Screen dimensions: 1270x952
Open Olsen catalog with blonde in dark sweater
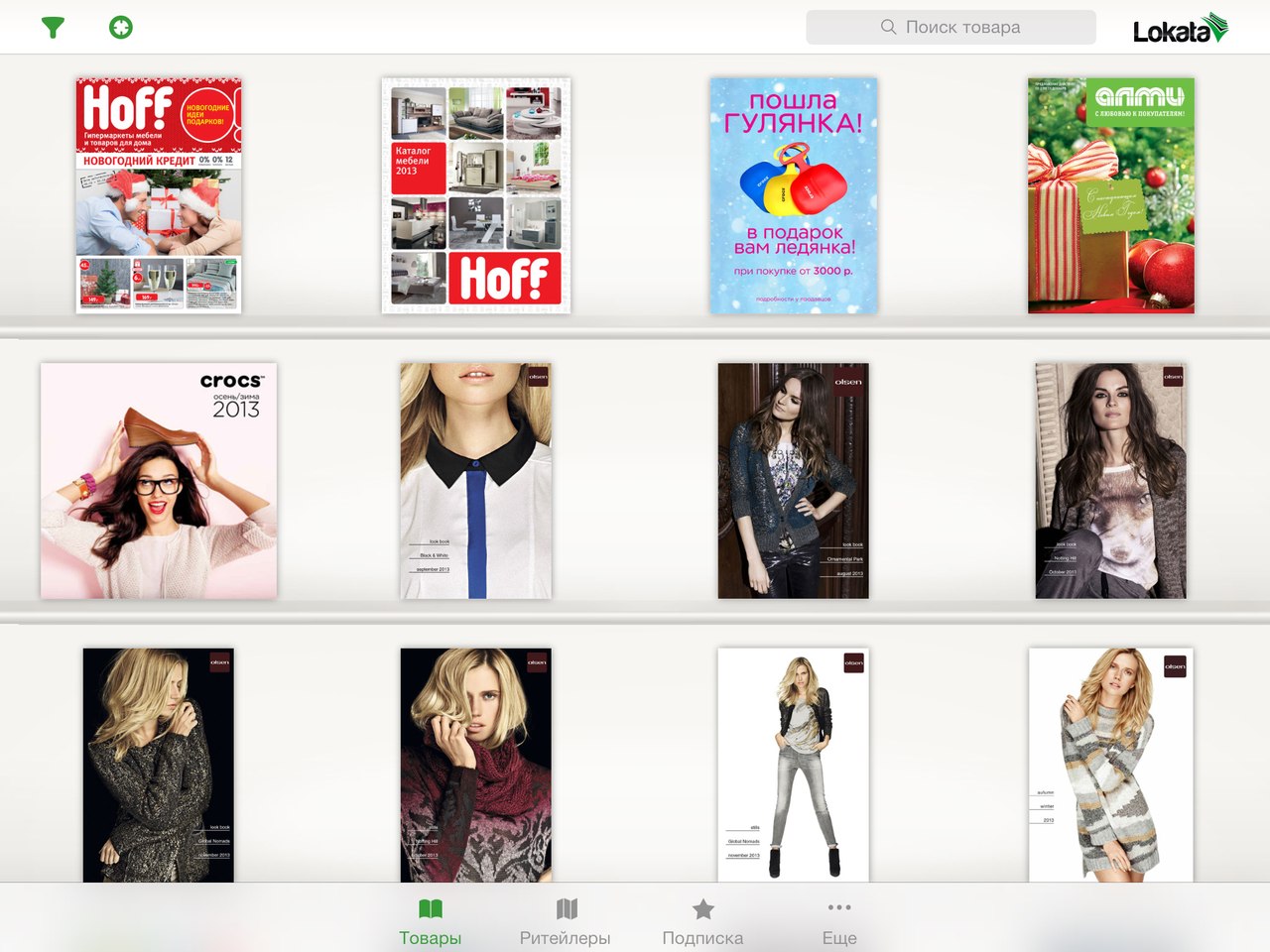159,766
